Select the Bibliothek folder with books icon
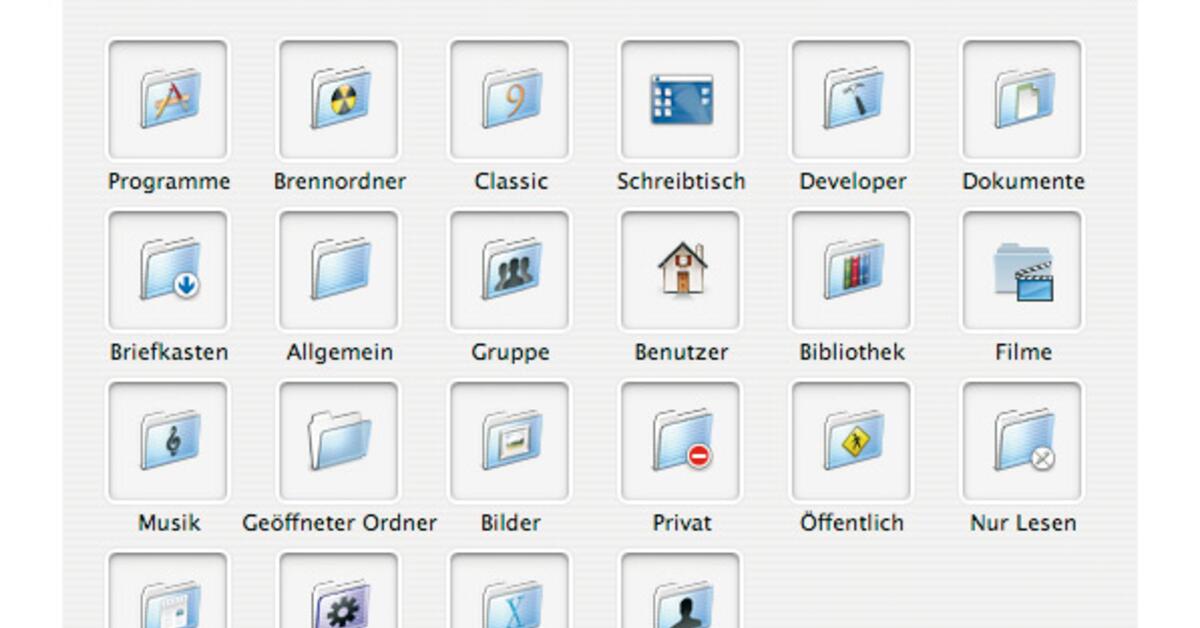1200x628 pixels. coord(851,271)
